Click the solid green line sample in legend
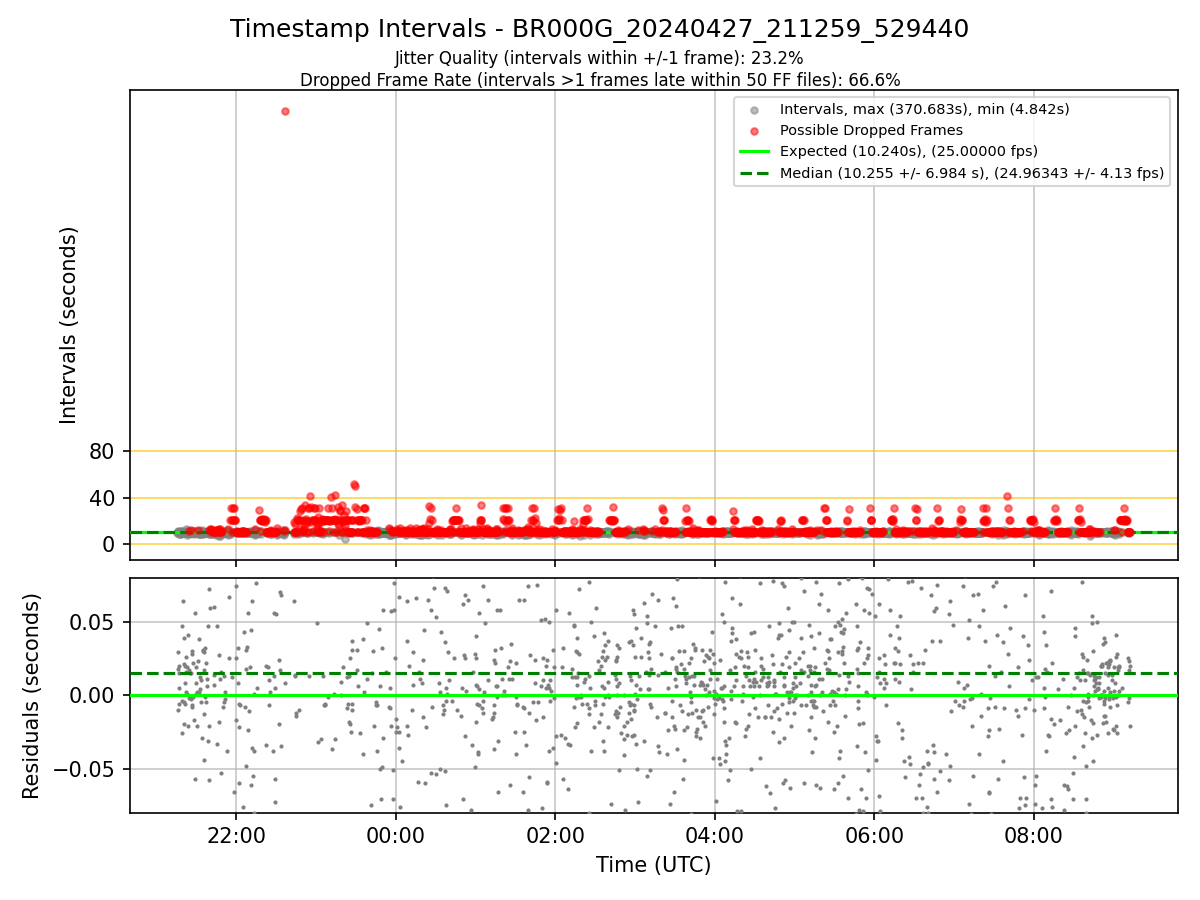The height and width of the screenshot is (900, 1200). [x=755, y=152]
